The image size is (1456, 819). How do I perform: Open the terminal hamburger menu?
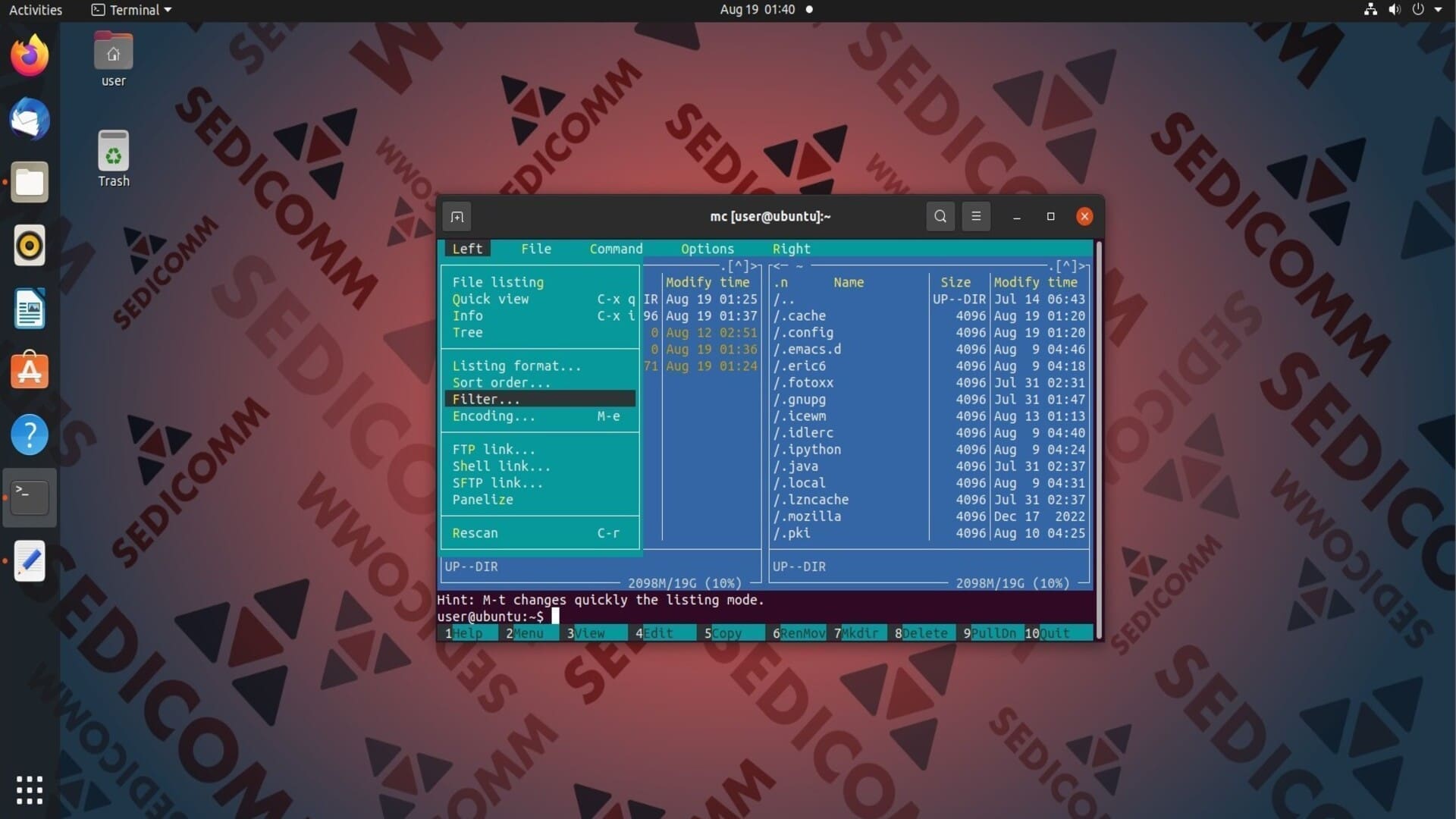[976, 217]
